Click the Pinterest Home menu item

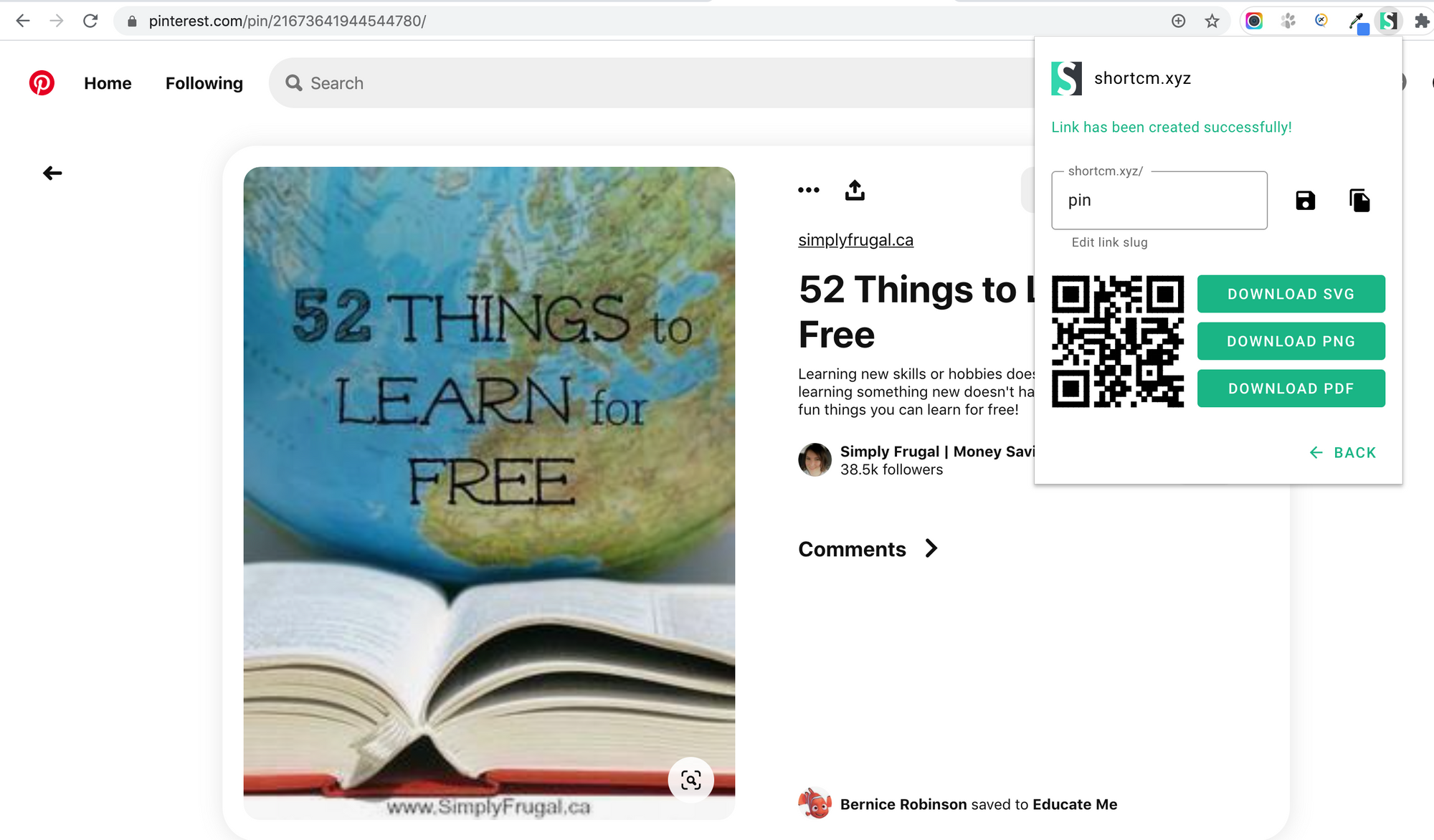coord(108,83)
